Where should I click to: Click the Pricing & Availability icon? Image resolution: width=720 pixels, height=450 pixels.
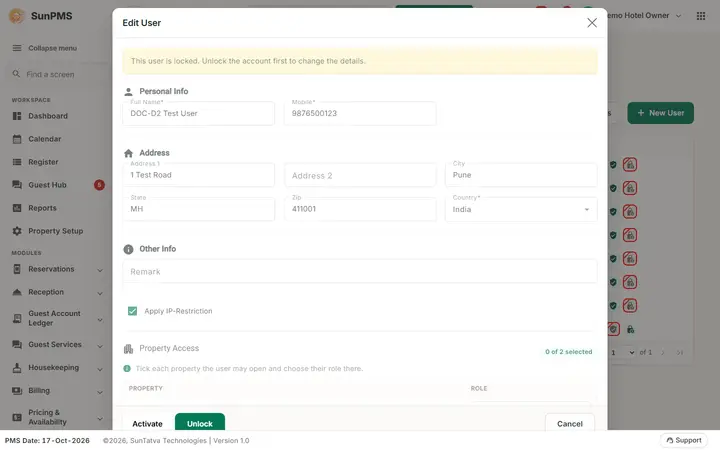(17, 417)
